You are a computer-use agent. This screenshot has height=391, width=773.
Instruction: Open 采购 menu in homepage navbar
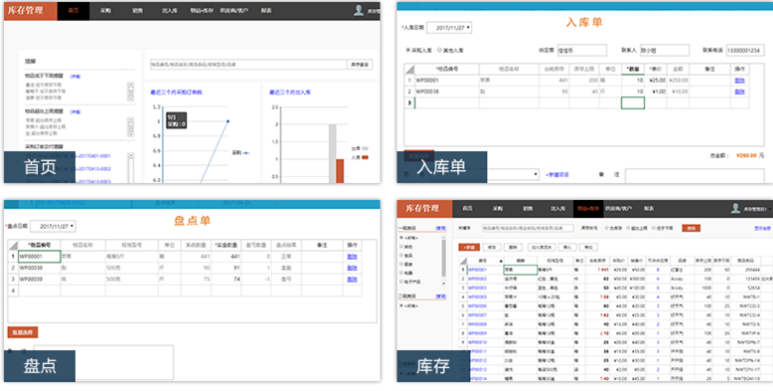point(105,10)
